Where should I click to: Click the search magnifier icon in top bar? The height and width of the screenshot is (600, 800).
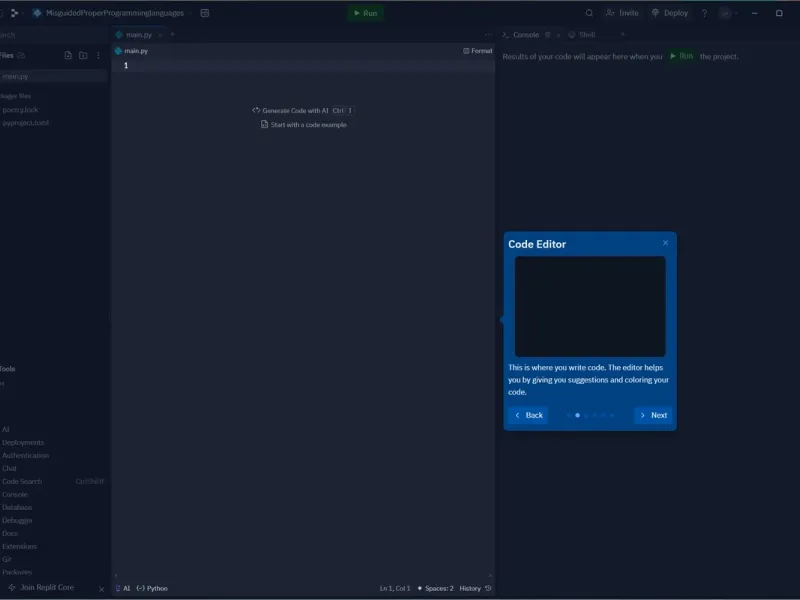[589, 13]
